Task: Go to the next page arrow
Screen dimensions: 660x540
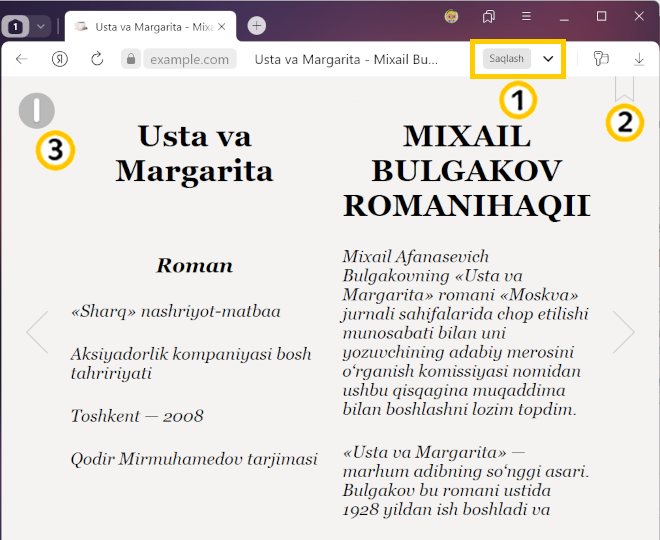Action: (623, 332)
